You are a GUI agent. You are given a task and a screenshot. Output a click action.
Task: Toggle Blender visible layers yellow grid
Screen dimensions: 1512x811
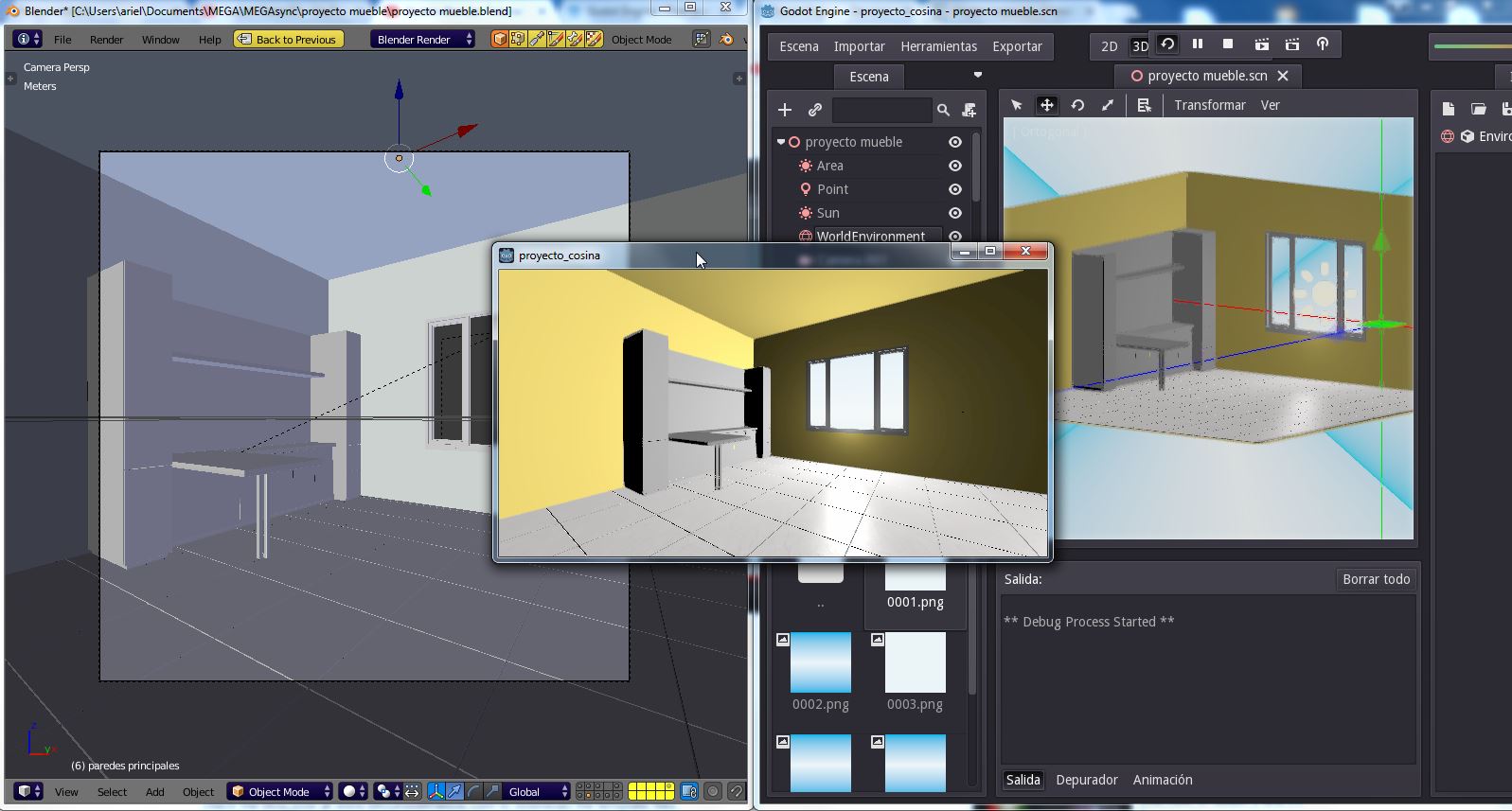click(651, 791)
